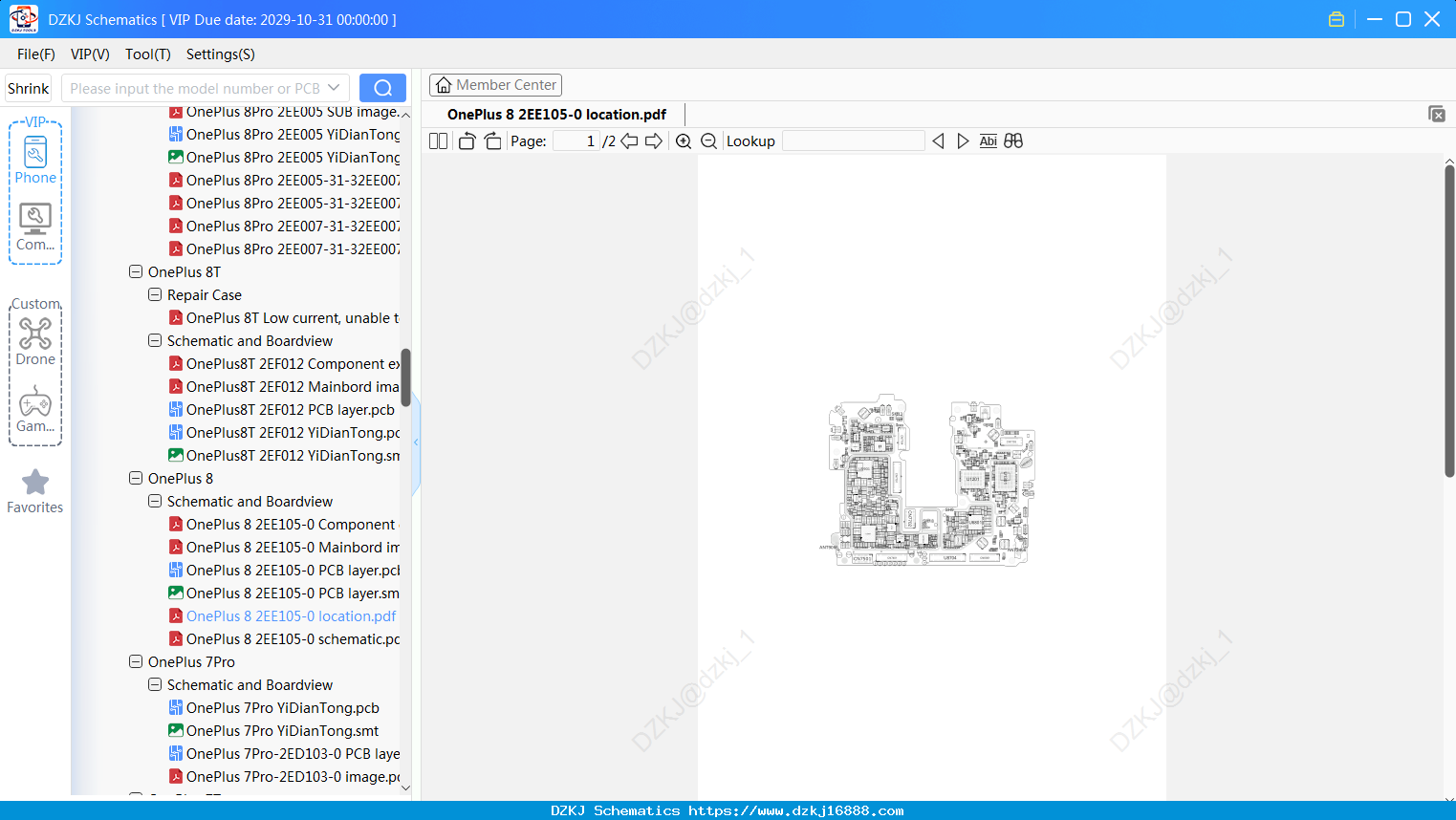Collapse the OnePlus 8 node

[x=136, y=478]
